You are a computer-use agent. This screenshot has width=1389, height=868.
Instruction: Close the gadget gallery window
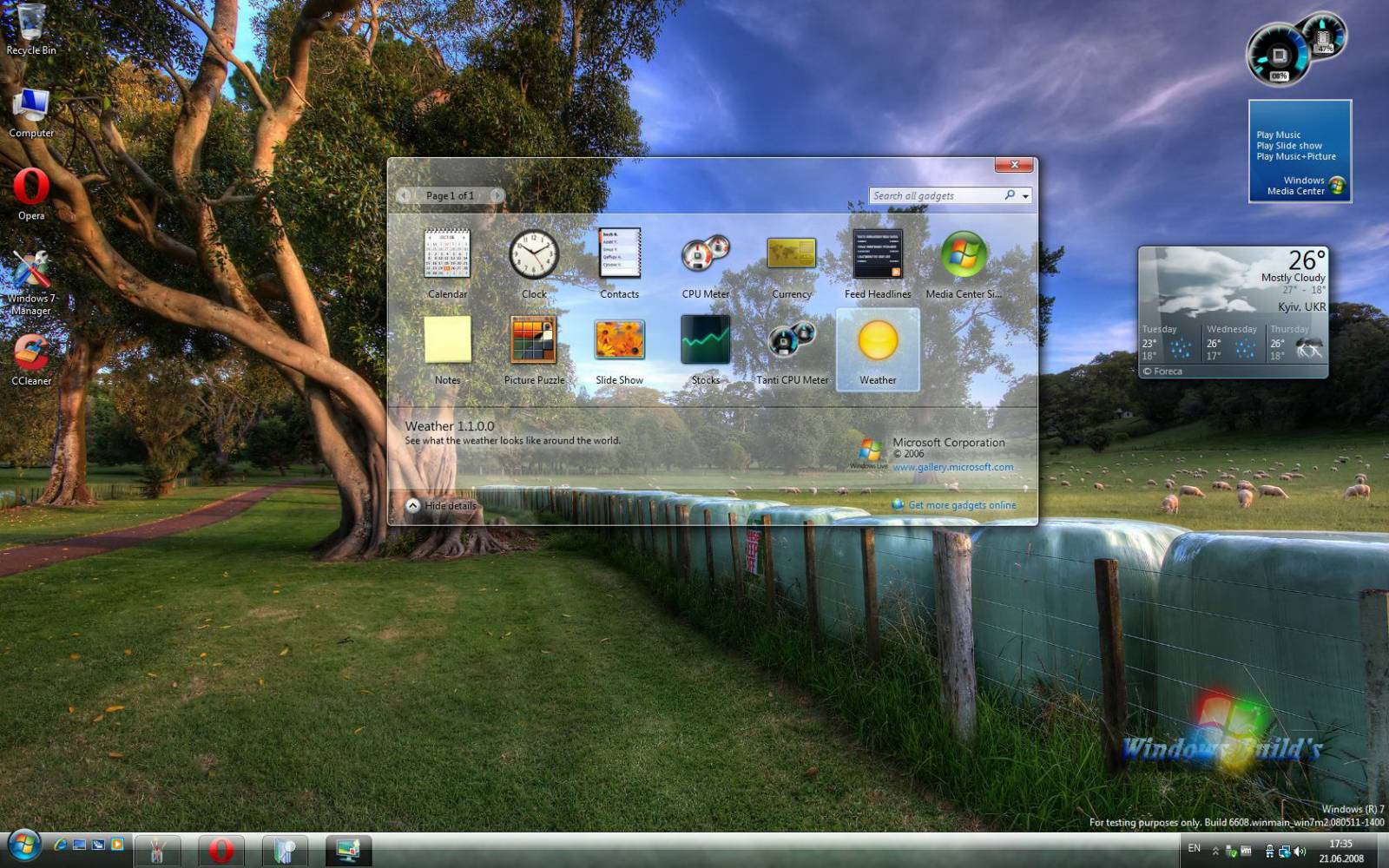click(1014, 165)
